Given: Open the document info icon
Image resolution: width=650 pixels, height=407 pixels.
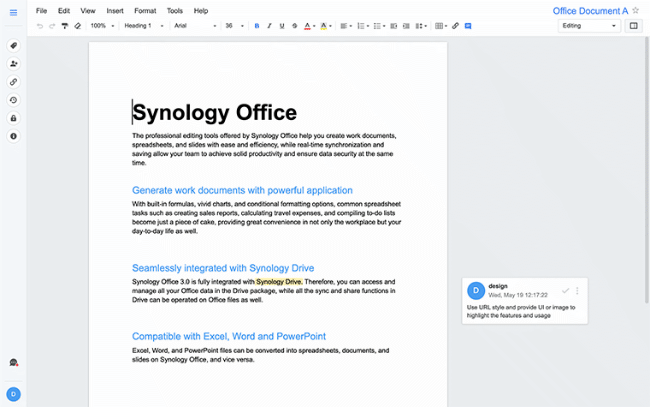Looking at the screenshot, I should coord(13,136).
